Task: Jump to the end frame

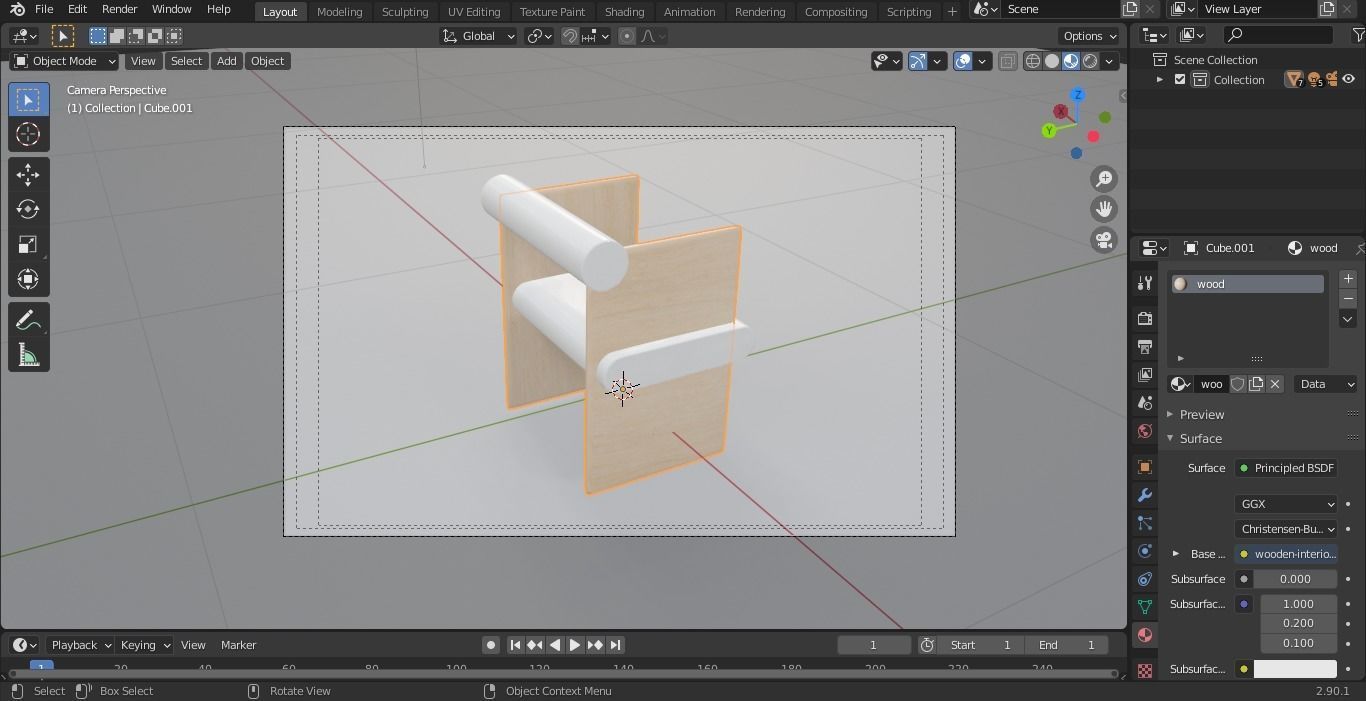Action: coord(615,645)
